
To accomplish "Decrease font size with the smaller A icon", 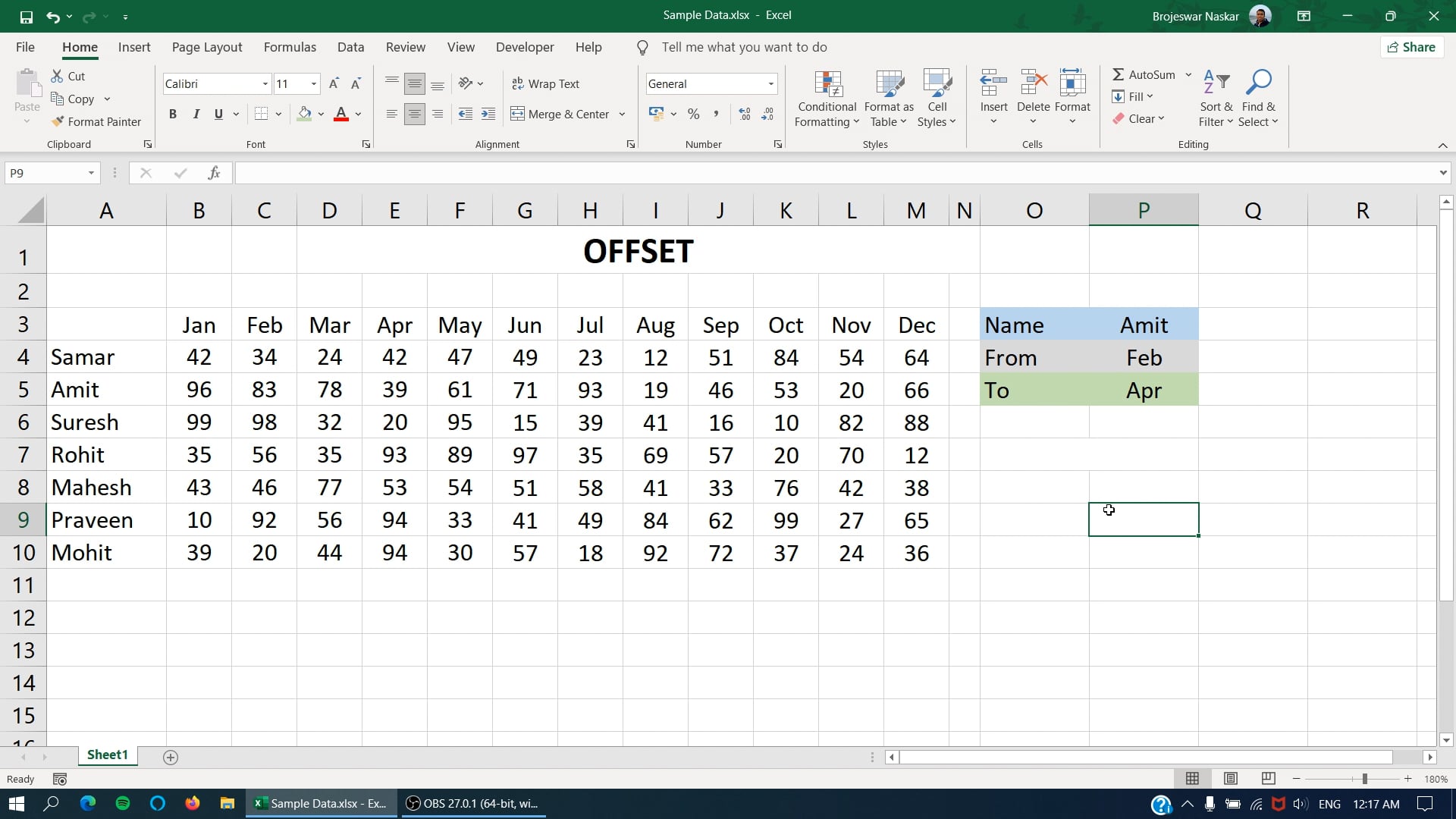I will [356, 83].
